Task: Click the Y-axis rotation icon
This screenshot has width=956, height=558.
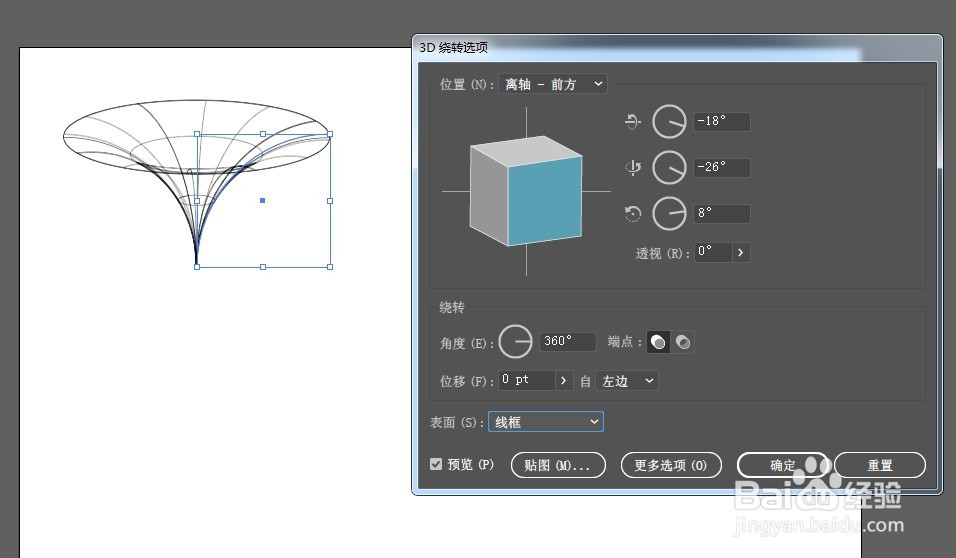Action: (633, 168)
